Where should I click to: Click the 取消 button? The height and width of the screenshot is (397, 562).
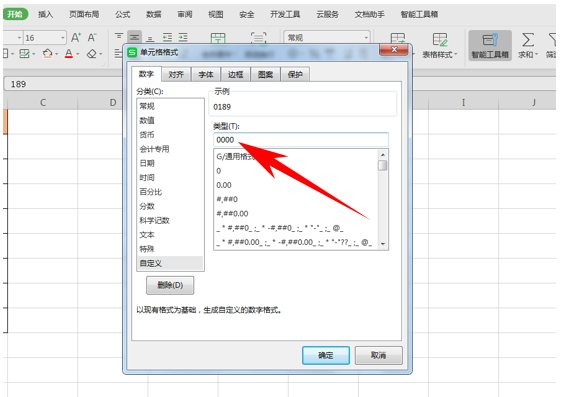pyautogui.click(x=378, y=355)
